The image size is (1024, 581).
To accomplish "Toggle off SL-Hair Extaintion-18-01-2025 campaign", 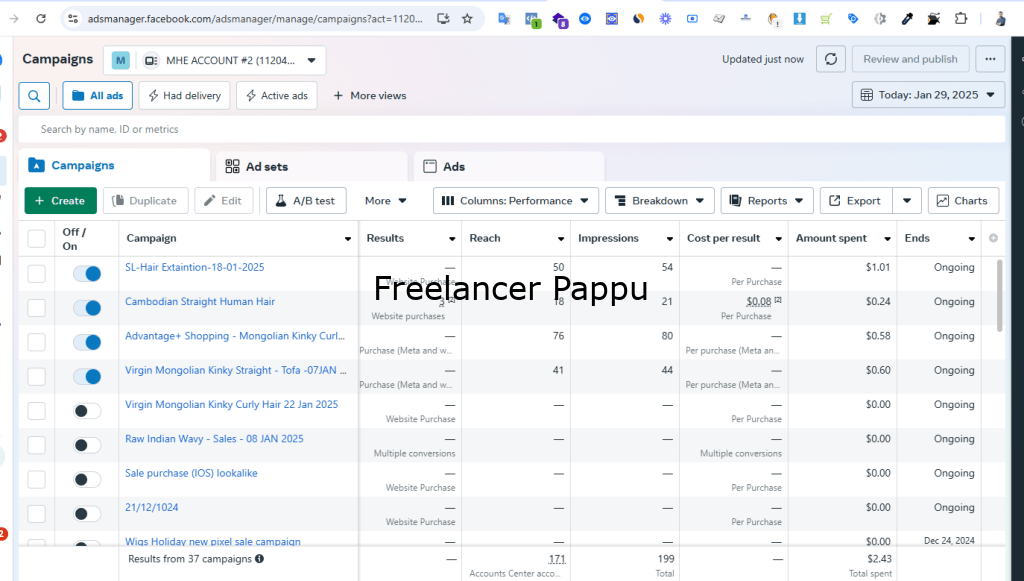I will coord(87,274).
